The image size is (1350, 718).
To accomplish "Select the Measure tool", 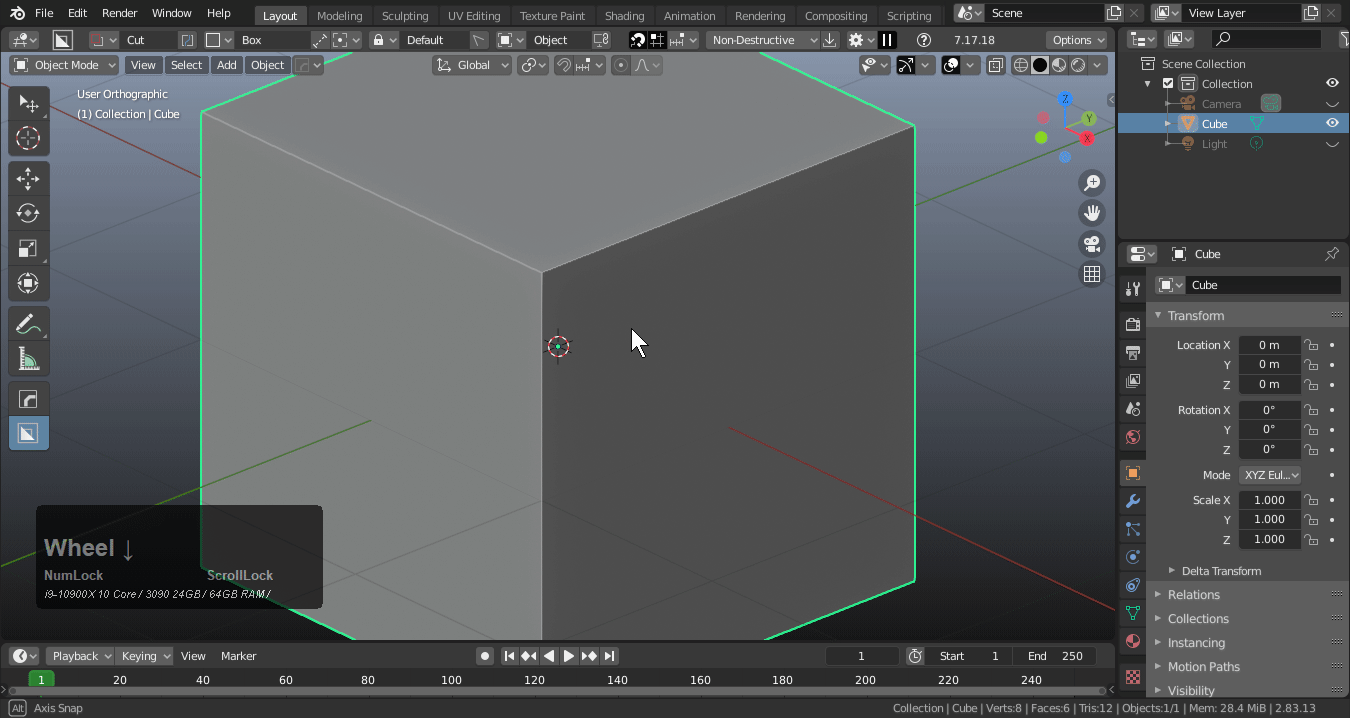I will [28, 359].
